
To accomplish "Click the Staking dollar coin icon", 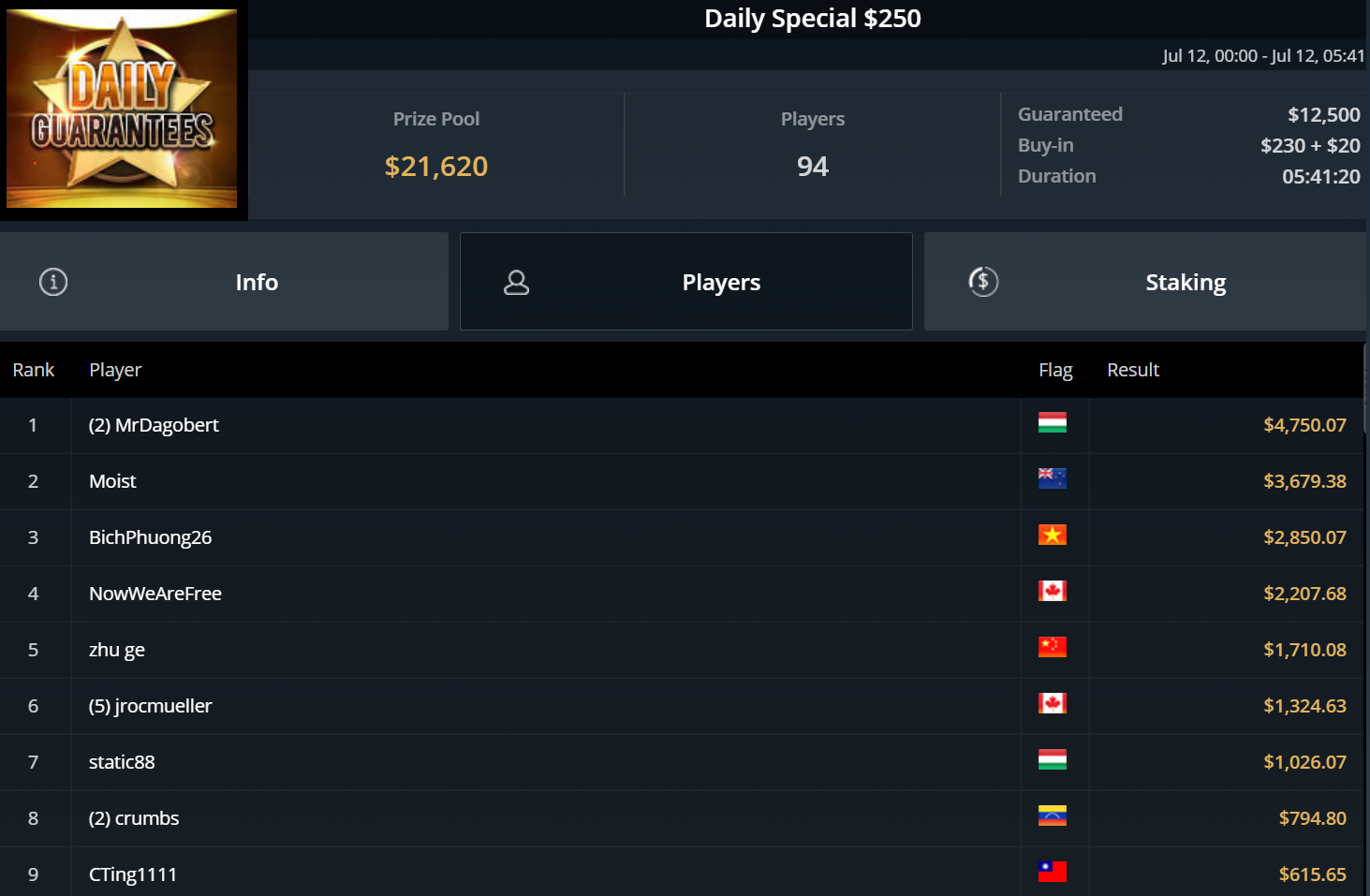I will click(983, 282).
